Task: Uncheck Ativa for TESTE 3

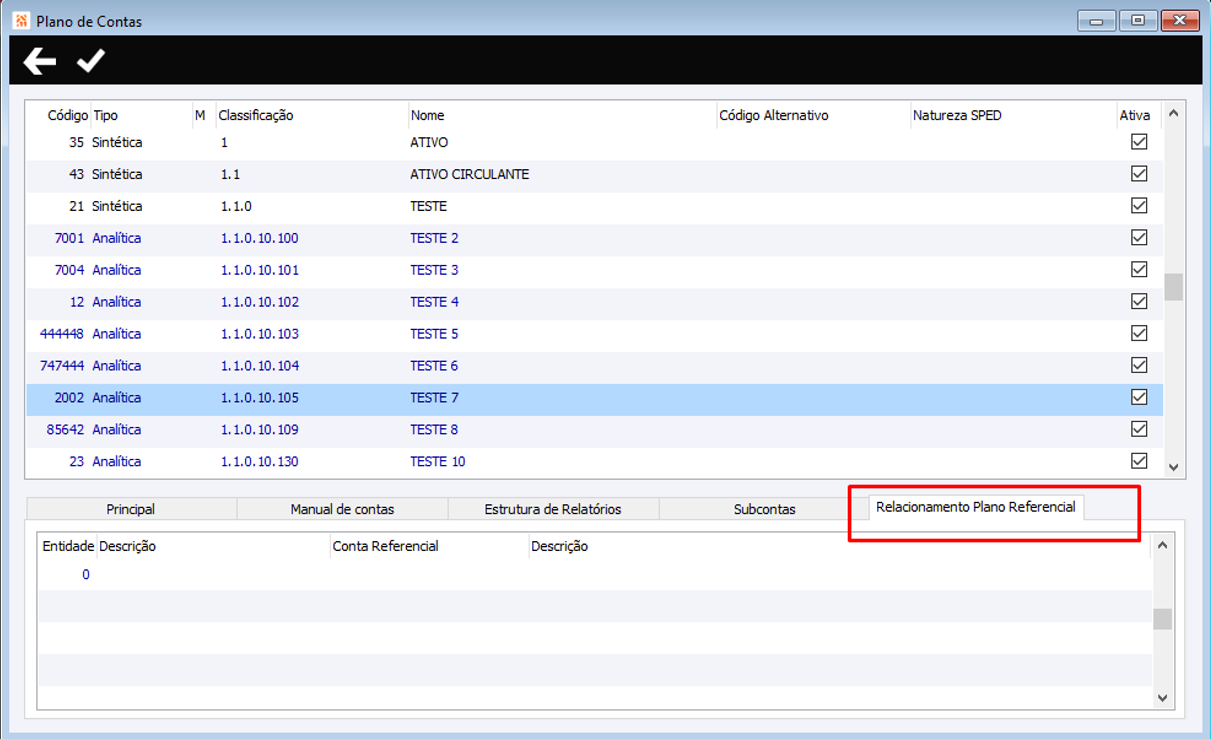Action: pyautogui.click(x=1138, y=270)
